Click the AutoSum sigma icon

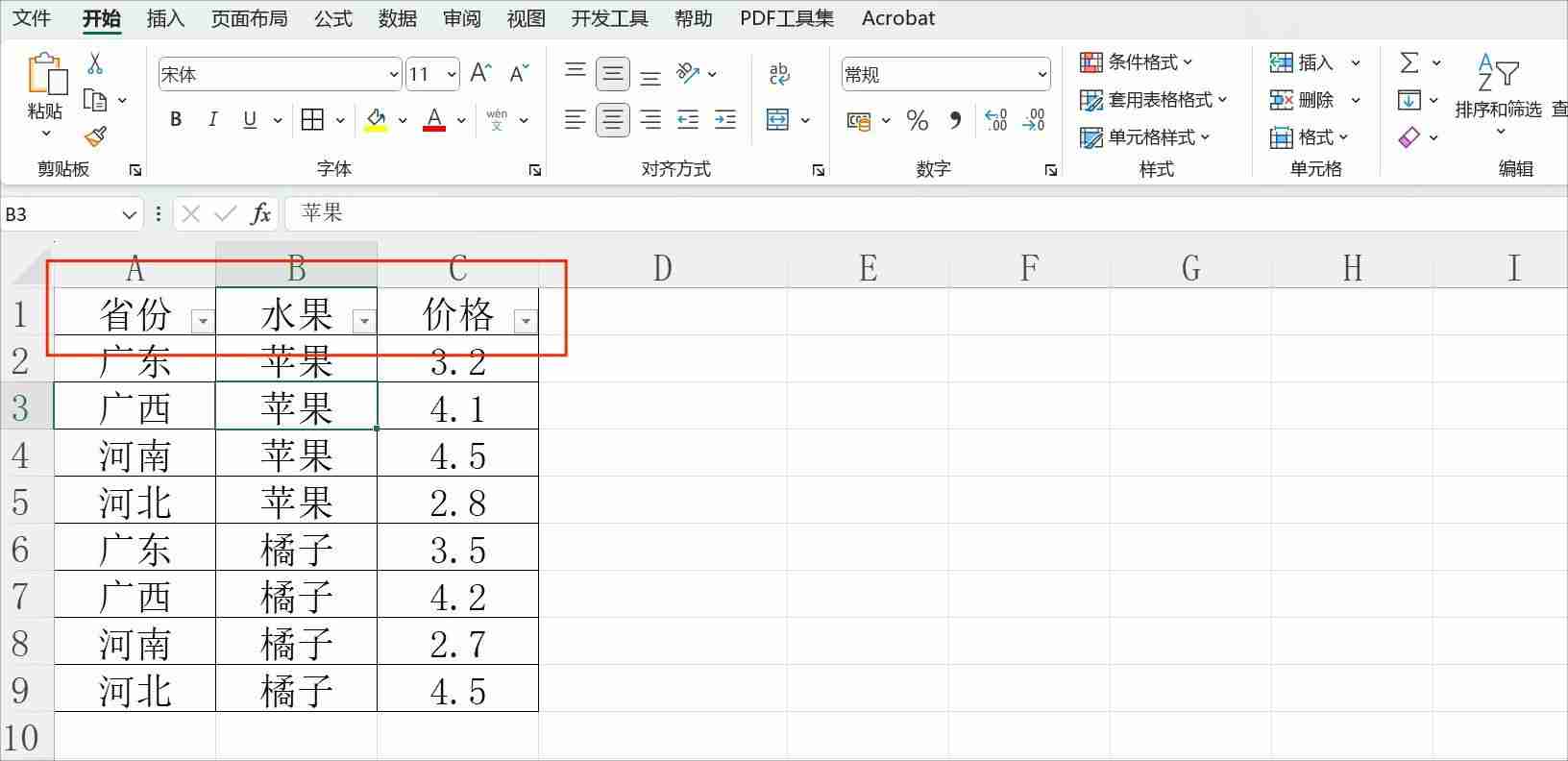1409,62
